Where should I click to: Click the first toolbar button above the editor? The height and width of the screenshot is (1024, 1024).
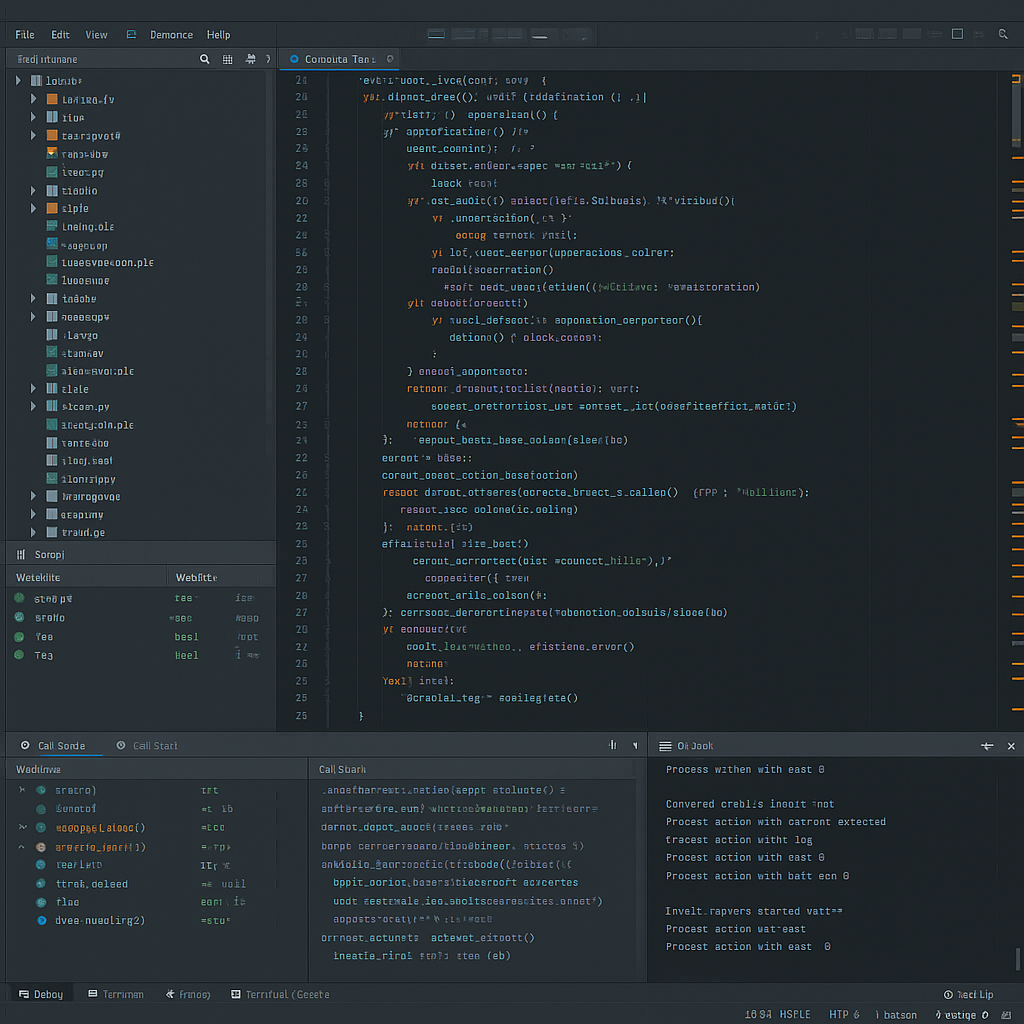point(436,34)
